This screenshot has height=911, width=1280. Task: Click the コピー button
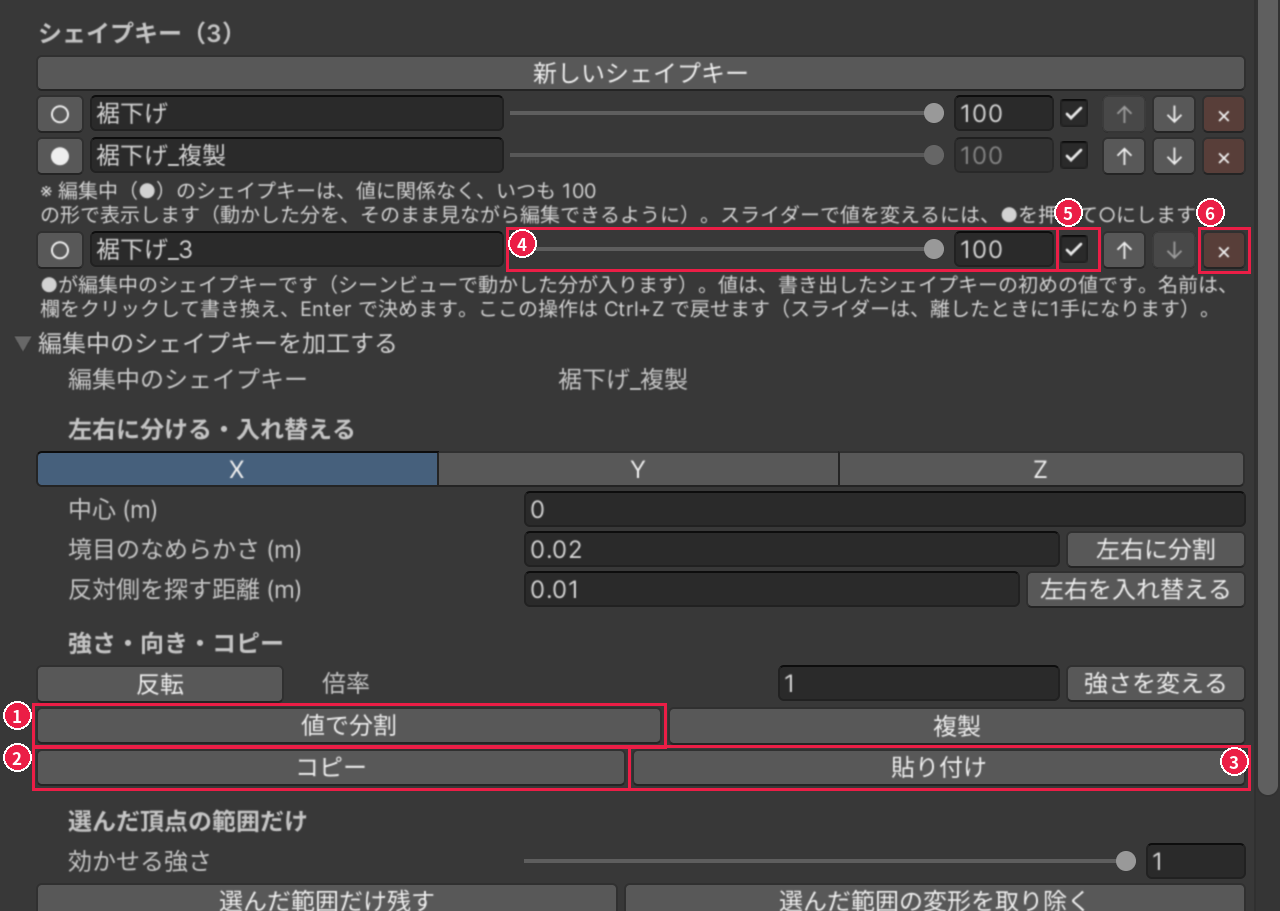(x=331, y=768)
